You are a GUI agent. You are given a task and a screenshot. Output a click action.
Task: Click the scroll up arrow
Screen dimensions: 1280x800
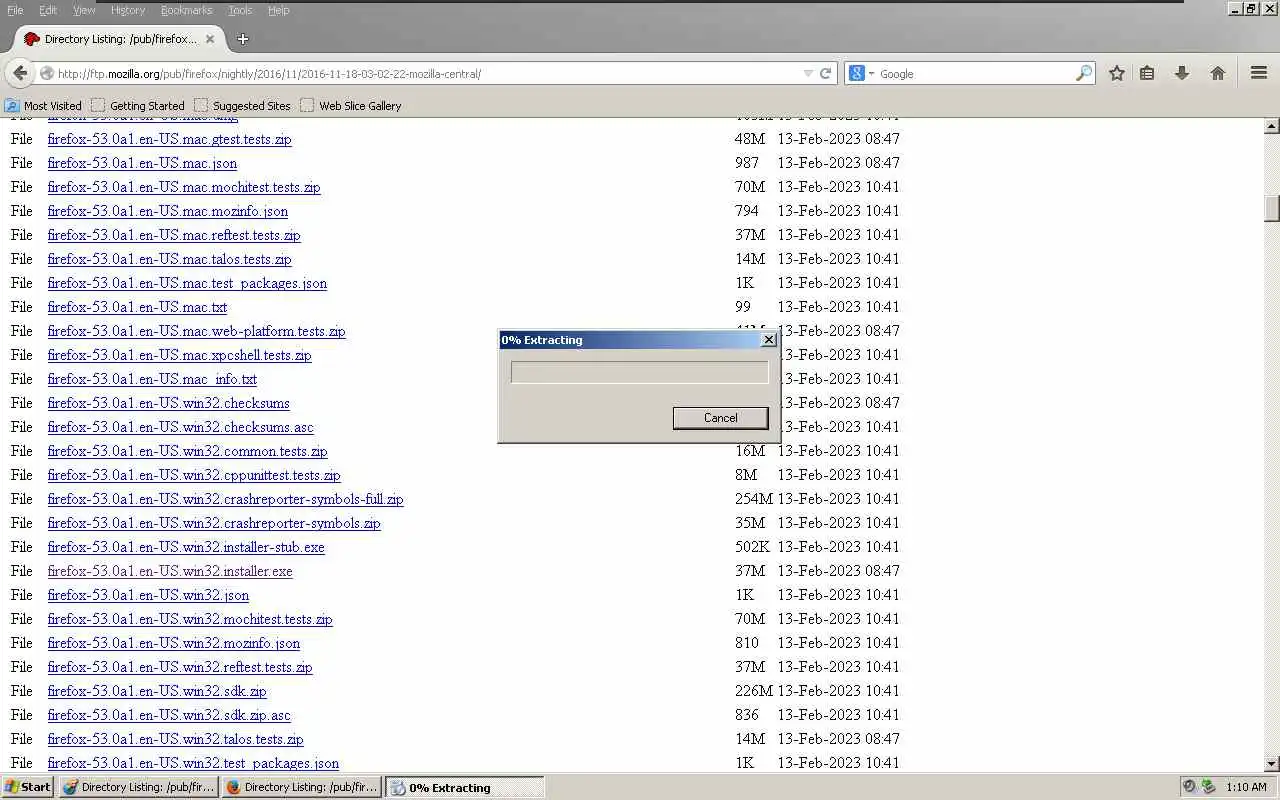pos(1272,126)
